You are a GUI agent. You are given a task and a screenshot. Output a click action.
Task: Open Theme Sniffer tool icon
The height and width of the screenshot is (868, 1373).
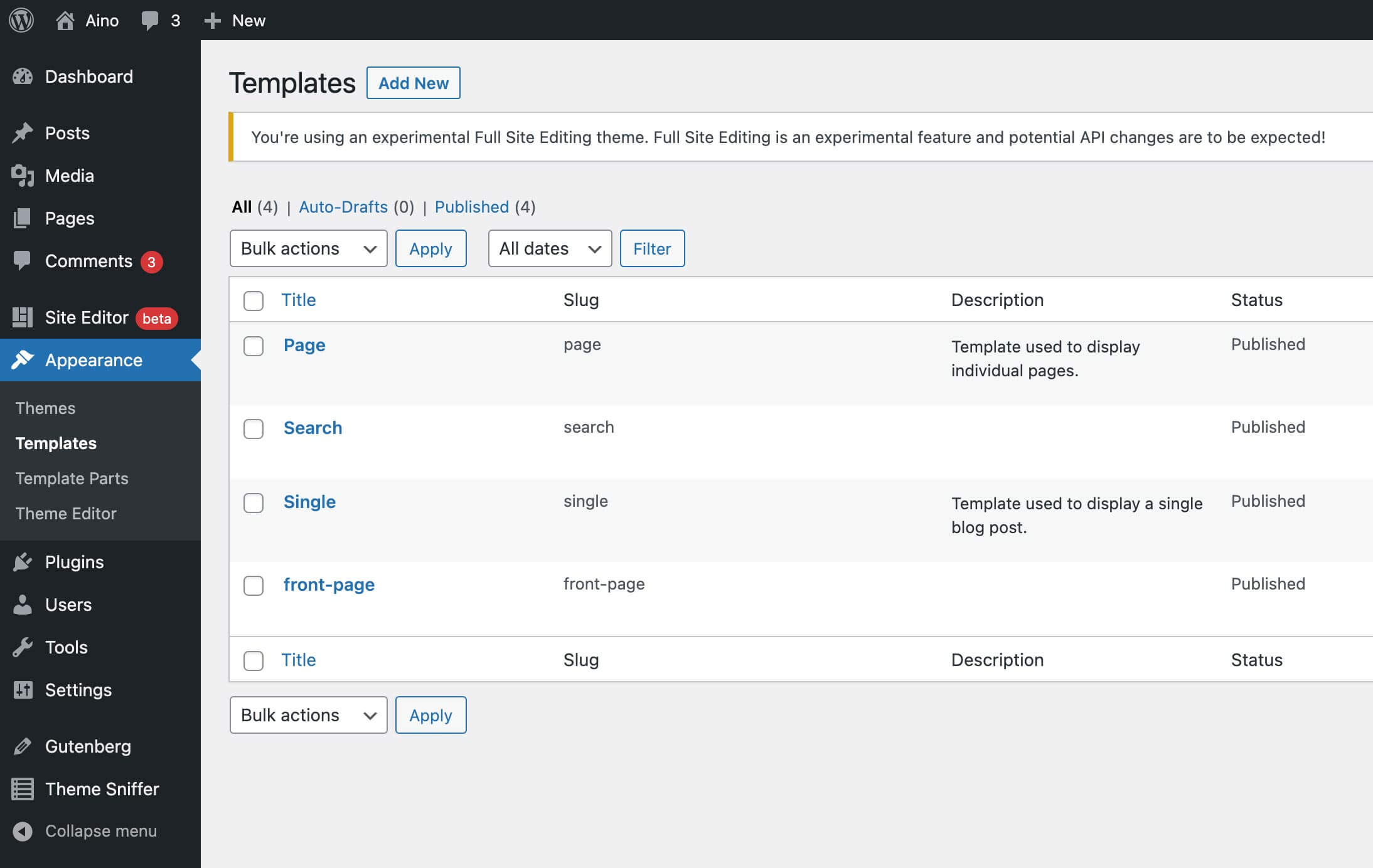23,789
